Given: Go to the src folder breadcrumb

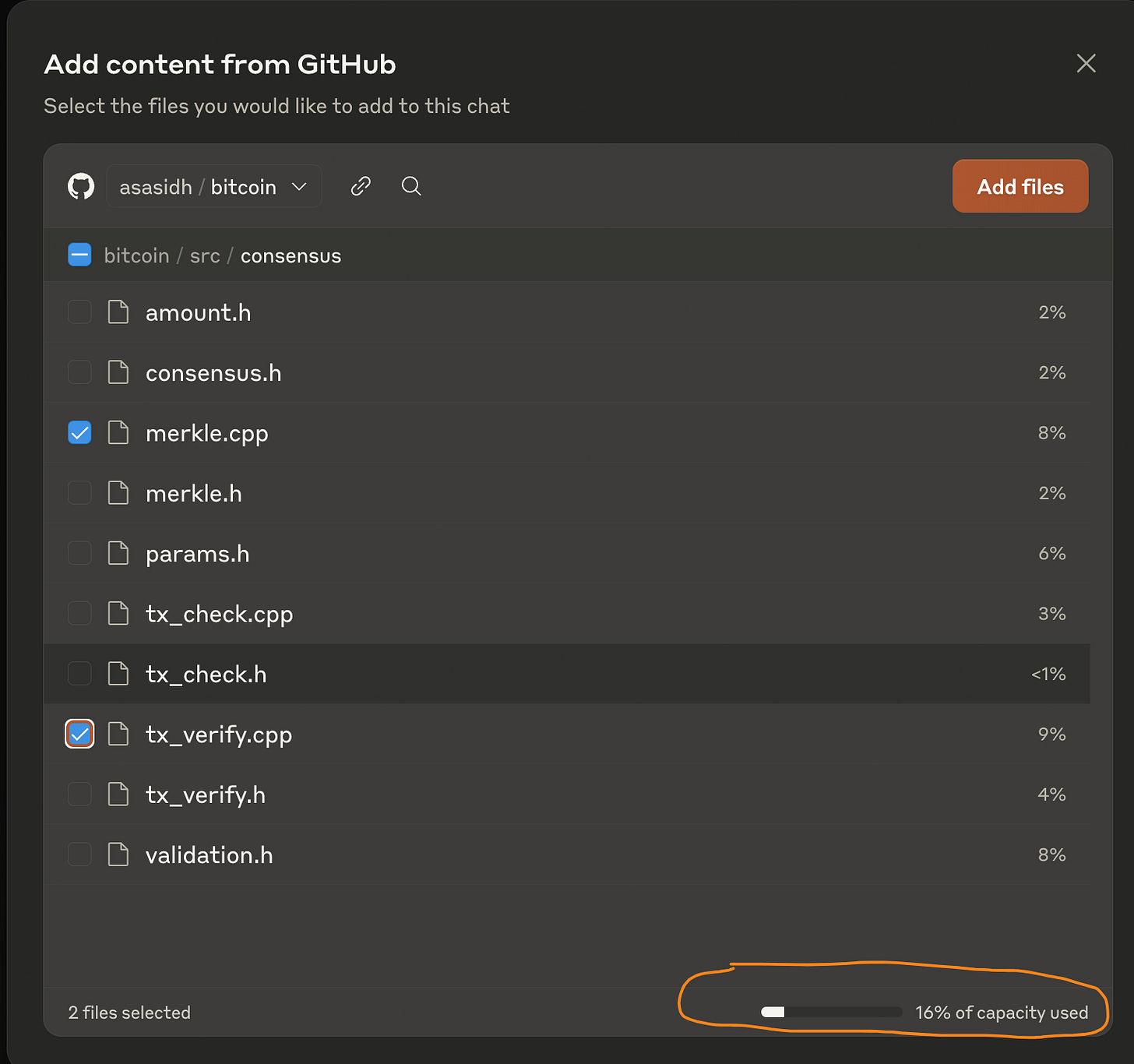Looking at the screenshot, I should pyautogui.click(x=205, y=256).
